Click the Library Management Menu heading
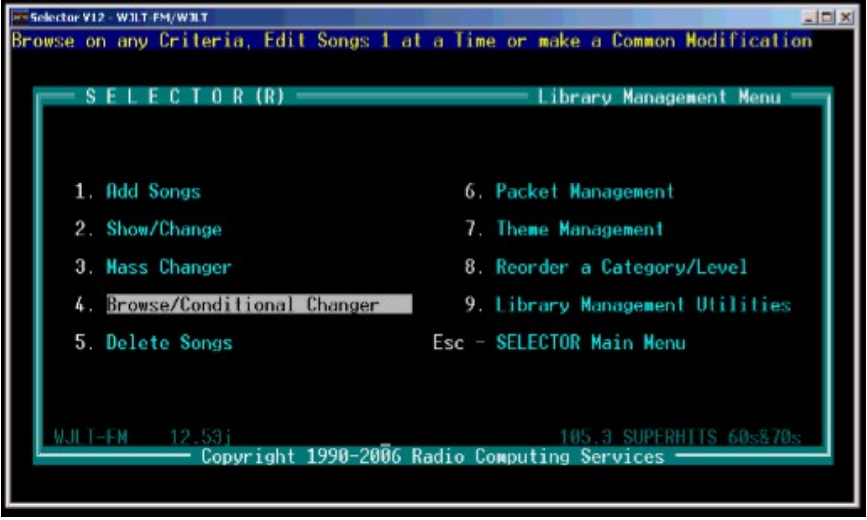Screen dimensions: 867x520 pyautogui.click(x=659, y=98)
